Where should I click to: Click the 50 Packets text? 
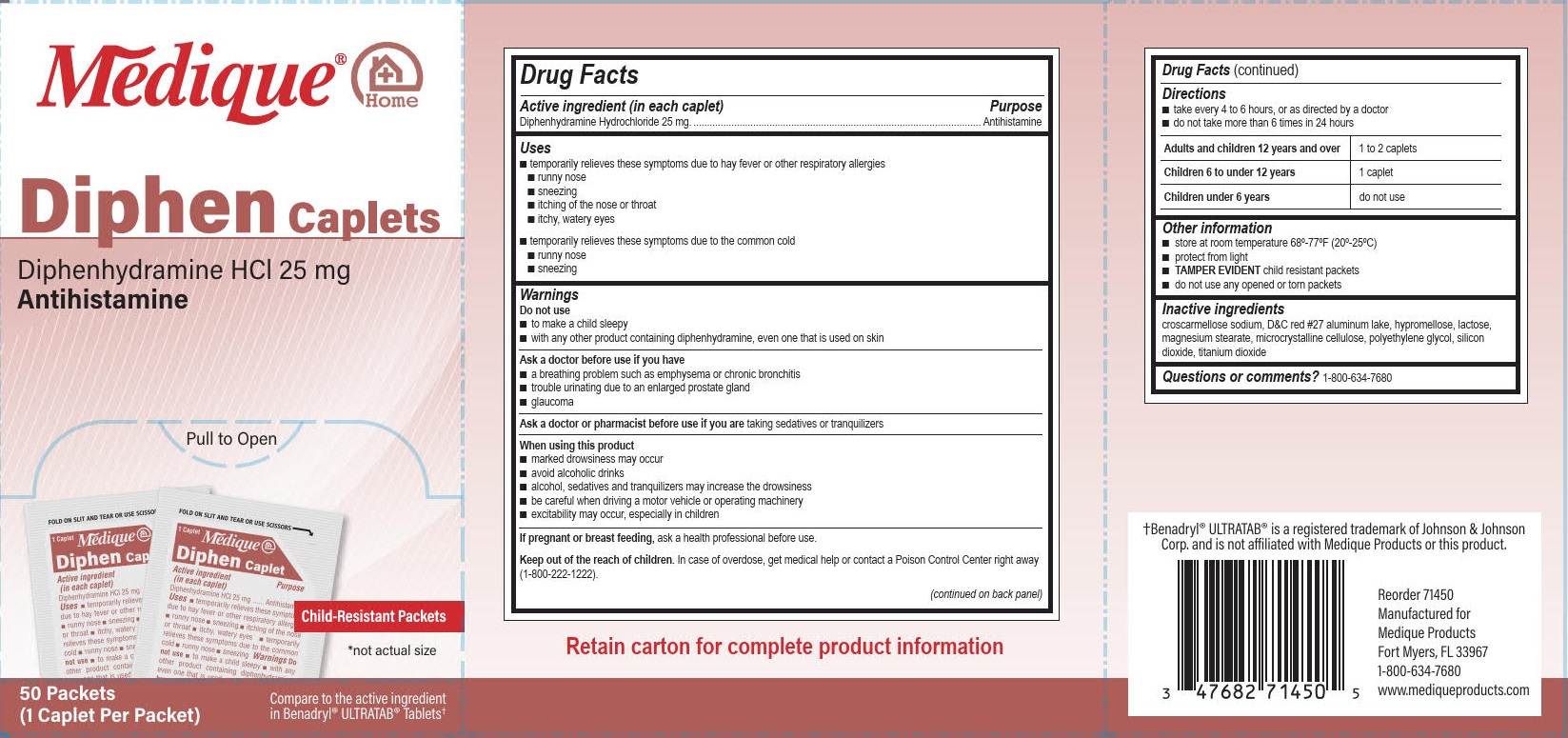pyautogui.click(x=68, y=693)
